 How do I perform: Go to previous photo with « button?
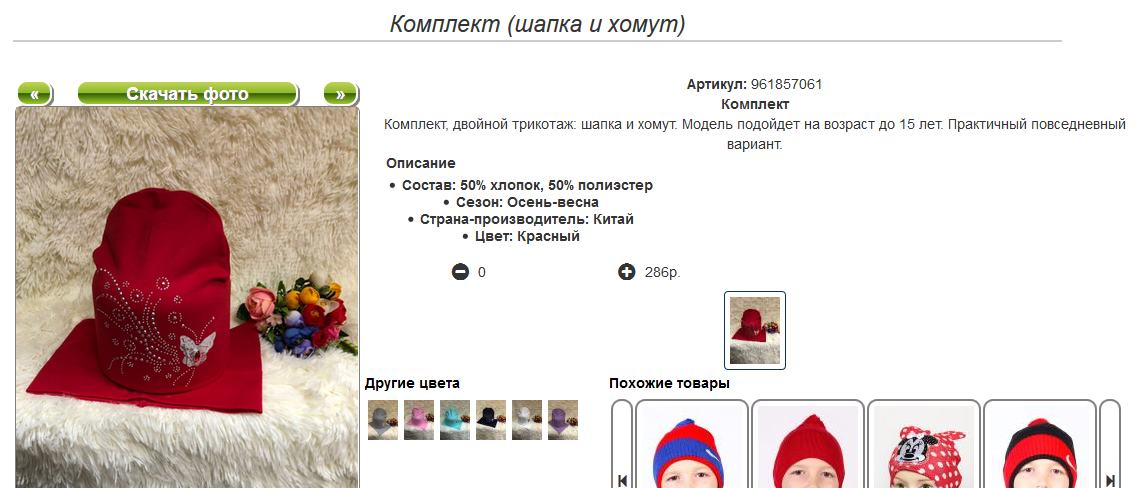coord(34,94)
